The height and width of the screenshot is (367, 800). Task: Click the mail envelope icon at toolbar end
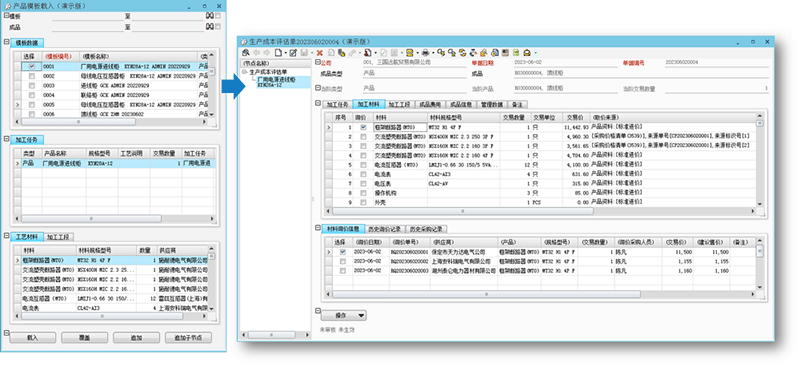coord(527,53)
